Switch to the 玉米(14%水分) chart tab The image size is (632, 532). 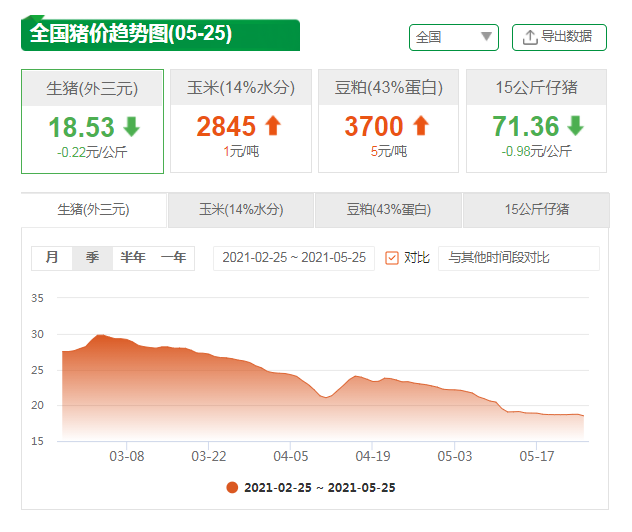coord(241,210)
